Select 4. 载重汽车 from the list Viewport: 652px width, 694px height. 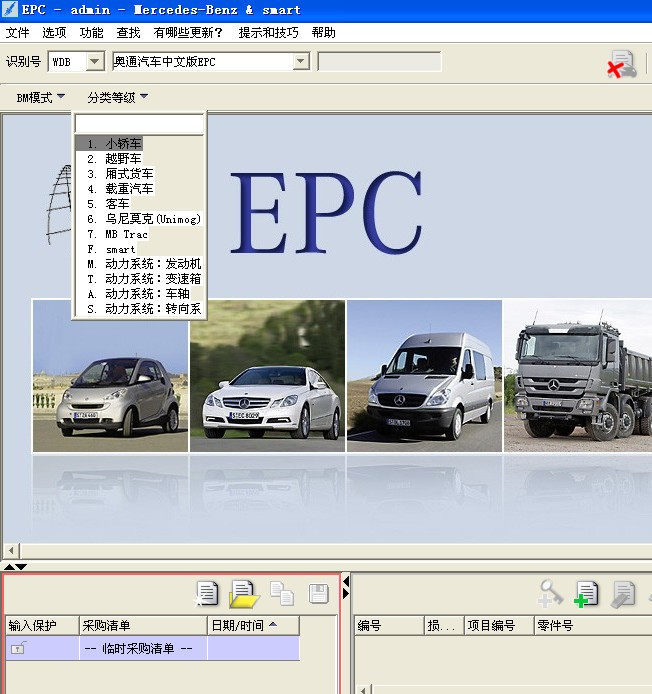click(139, 189)
